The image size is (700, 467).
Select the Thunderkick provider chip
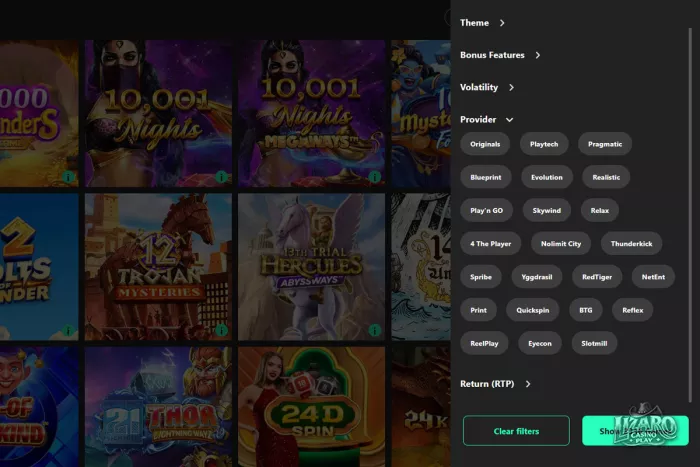(631, 244)
